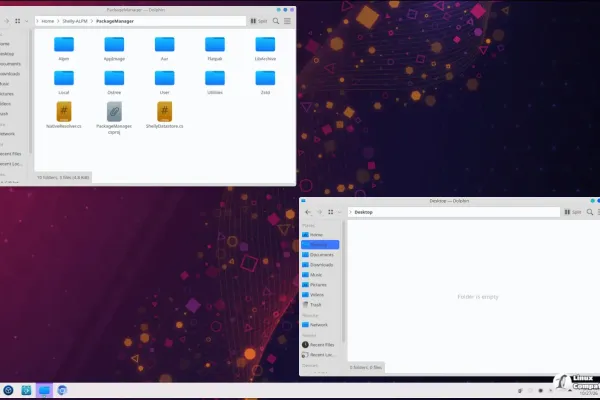Image resolution: width=600 pixels, height=400 pixels.
Task: Expand the breadcrumb arrow before Home
Action: point(37,21)
